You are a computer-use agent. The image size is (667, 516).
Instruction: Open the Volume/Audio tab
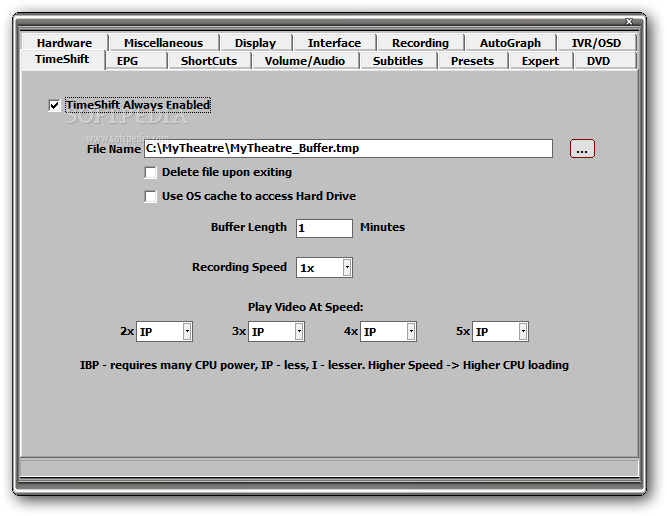tap(305, 61)
